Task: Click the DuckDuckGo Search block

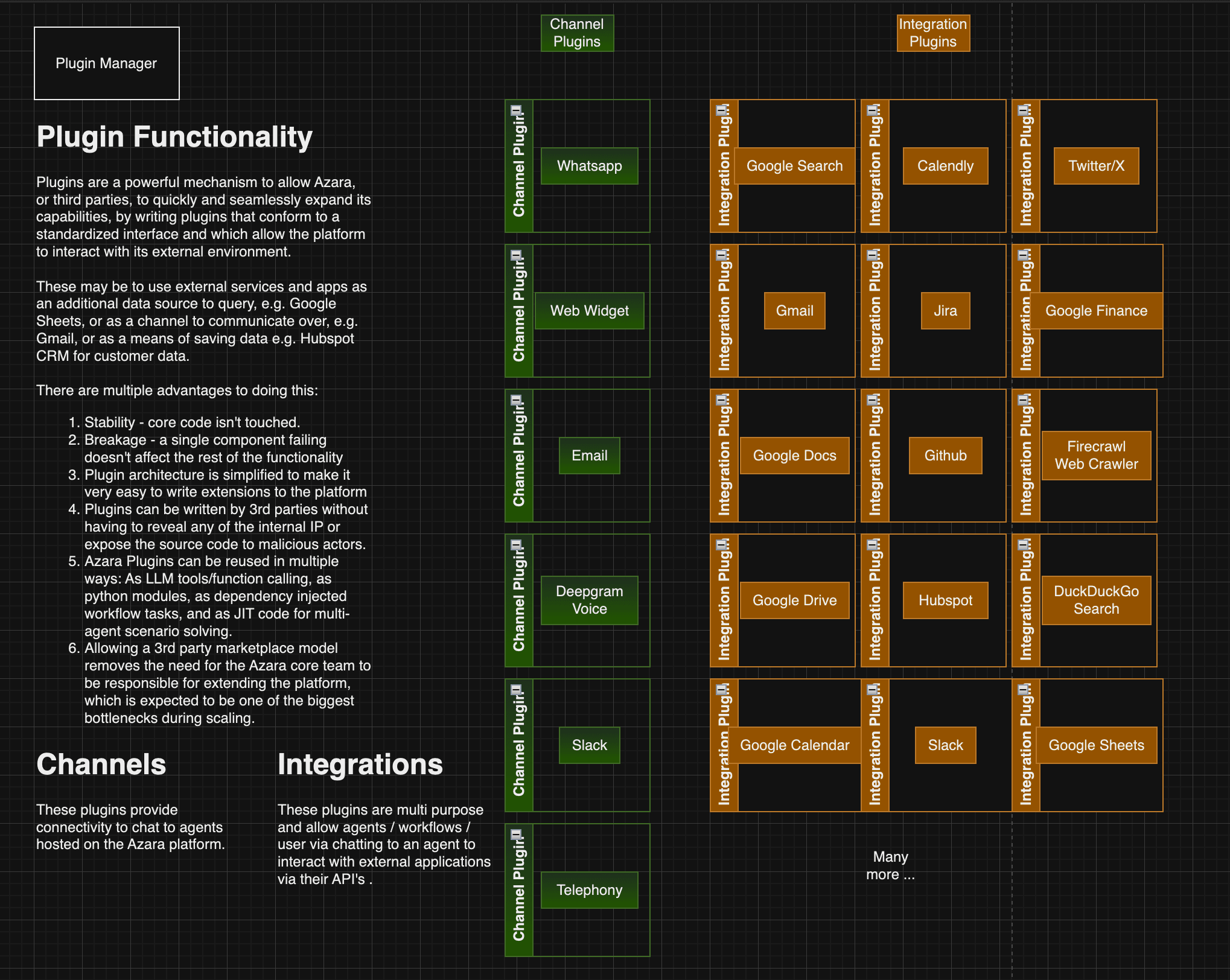Action: (1096, 600)
